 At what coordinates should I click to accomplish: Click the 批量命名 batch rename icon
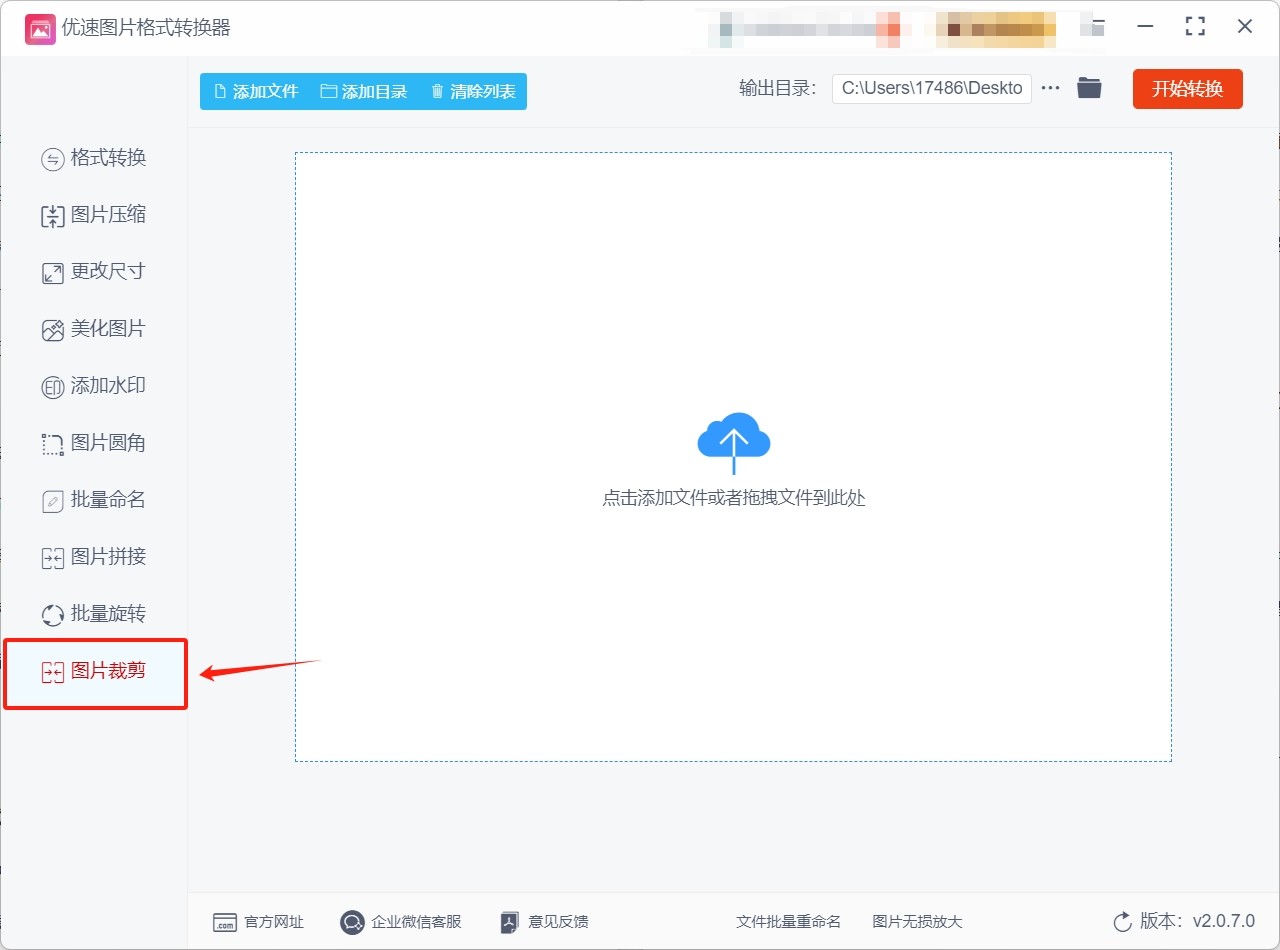pos(52,501)
